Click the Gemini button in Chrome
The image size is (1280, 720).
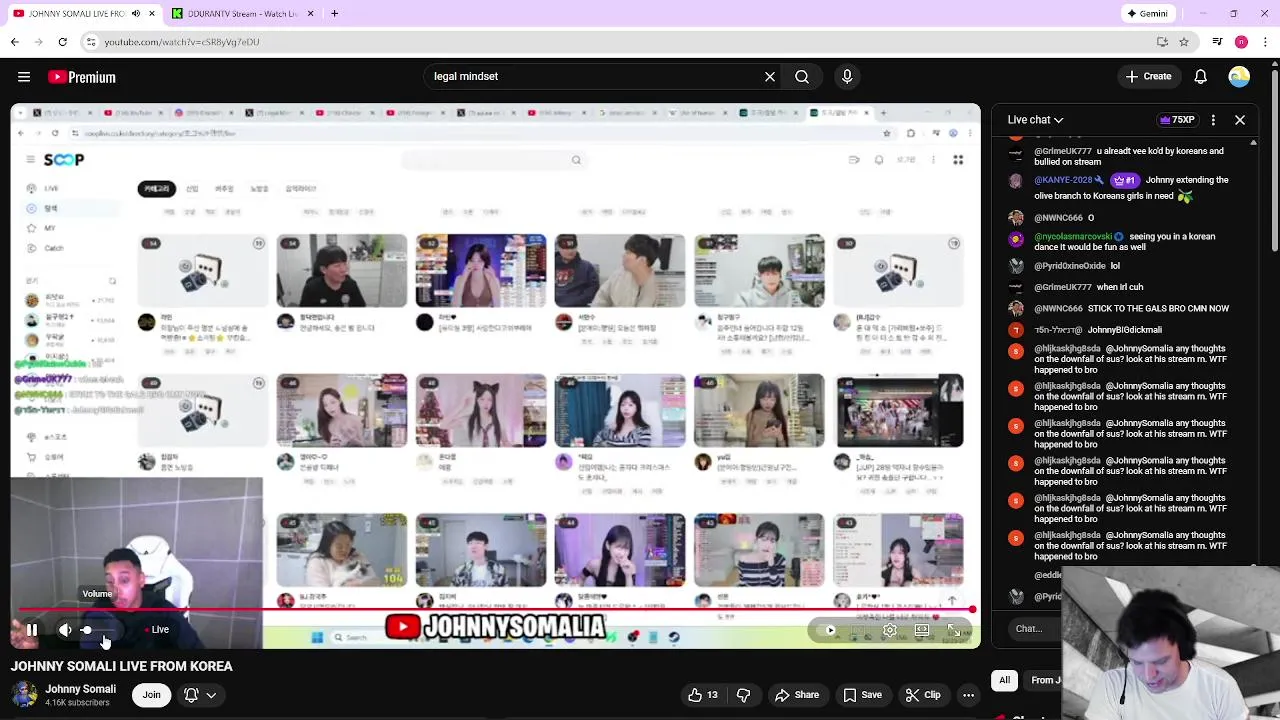tap(1147, 13)
